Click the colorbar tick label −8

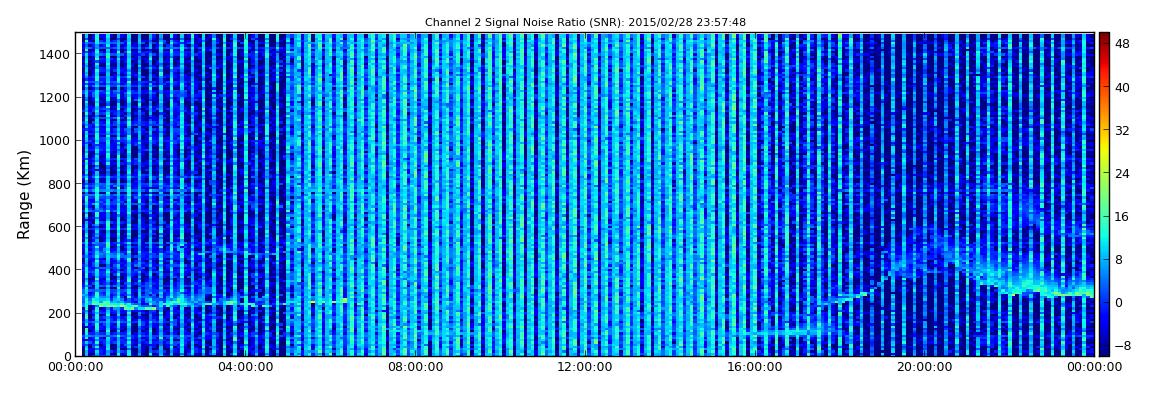tap(1122, 345)
